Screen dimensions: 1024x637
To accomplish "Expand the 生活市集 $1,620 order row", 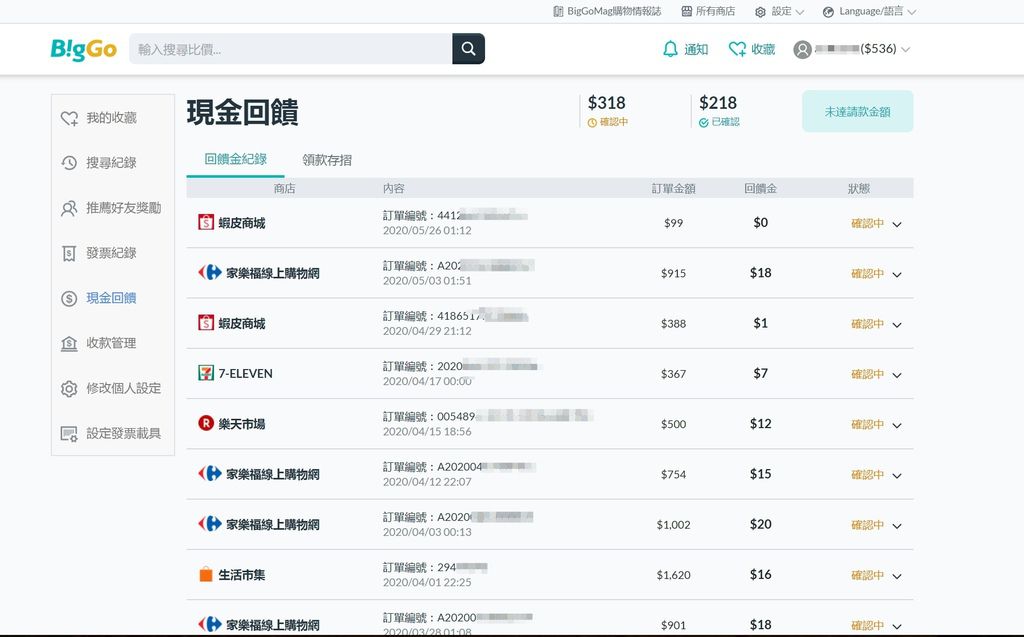I will [897, 576].
